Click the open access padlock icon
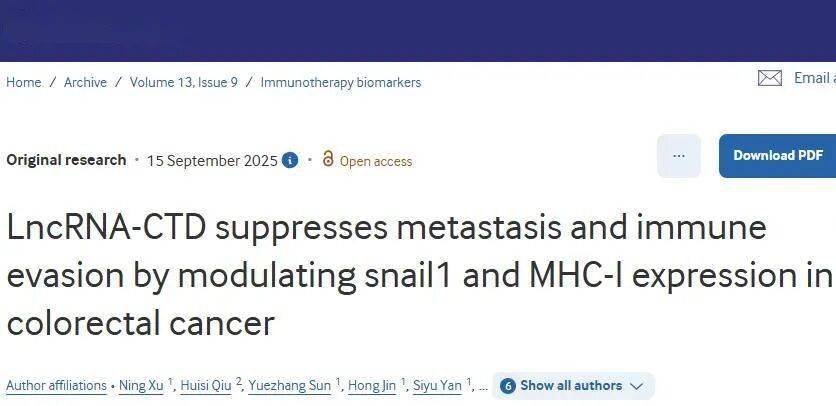 coord(327,160)
